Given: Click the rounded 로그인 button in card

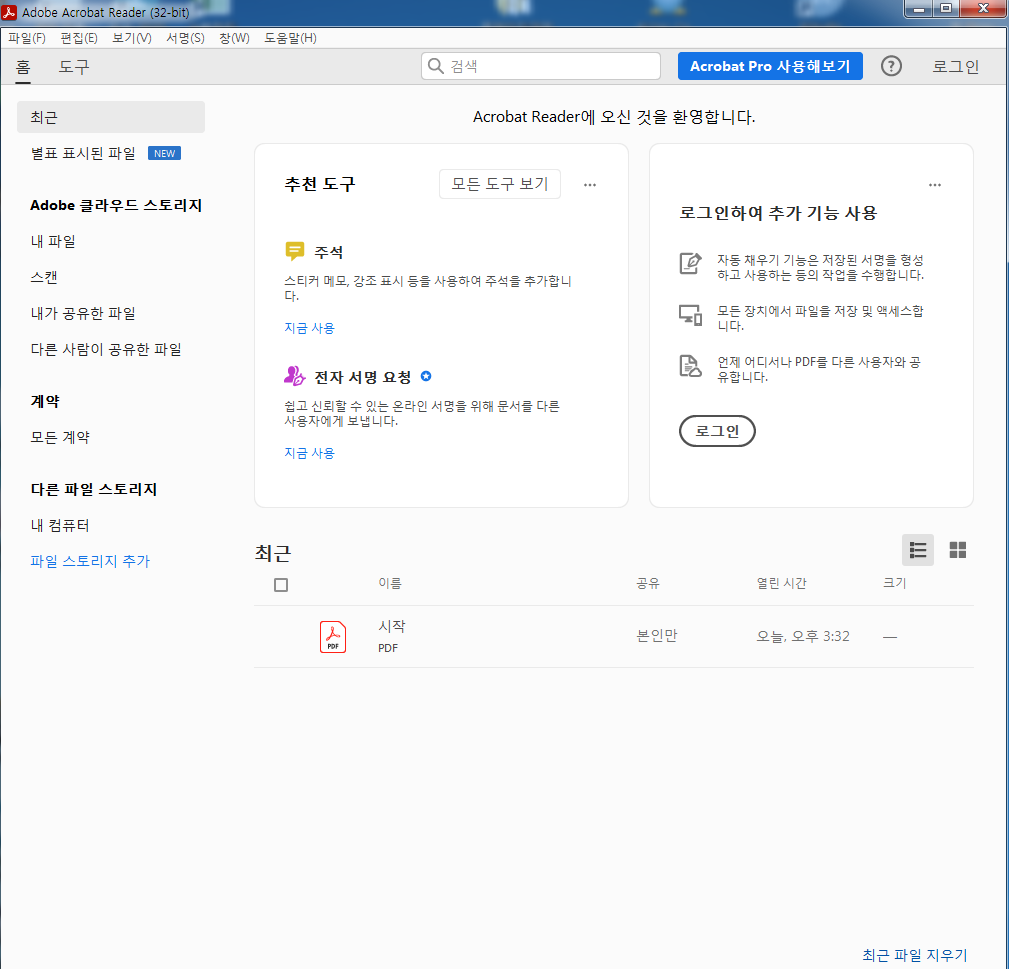Looking at the screenshot, I should pos(717,430).
